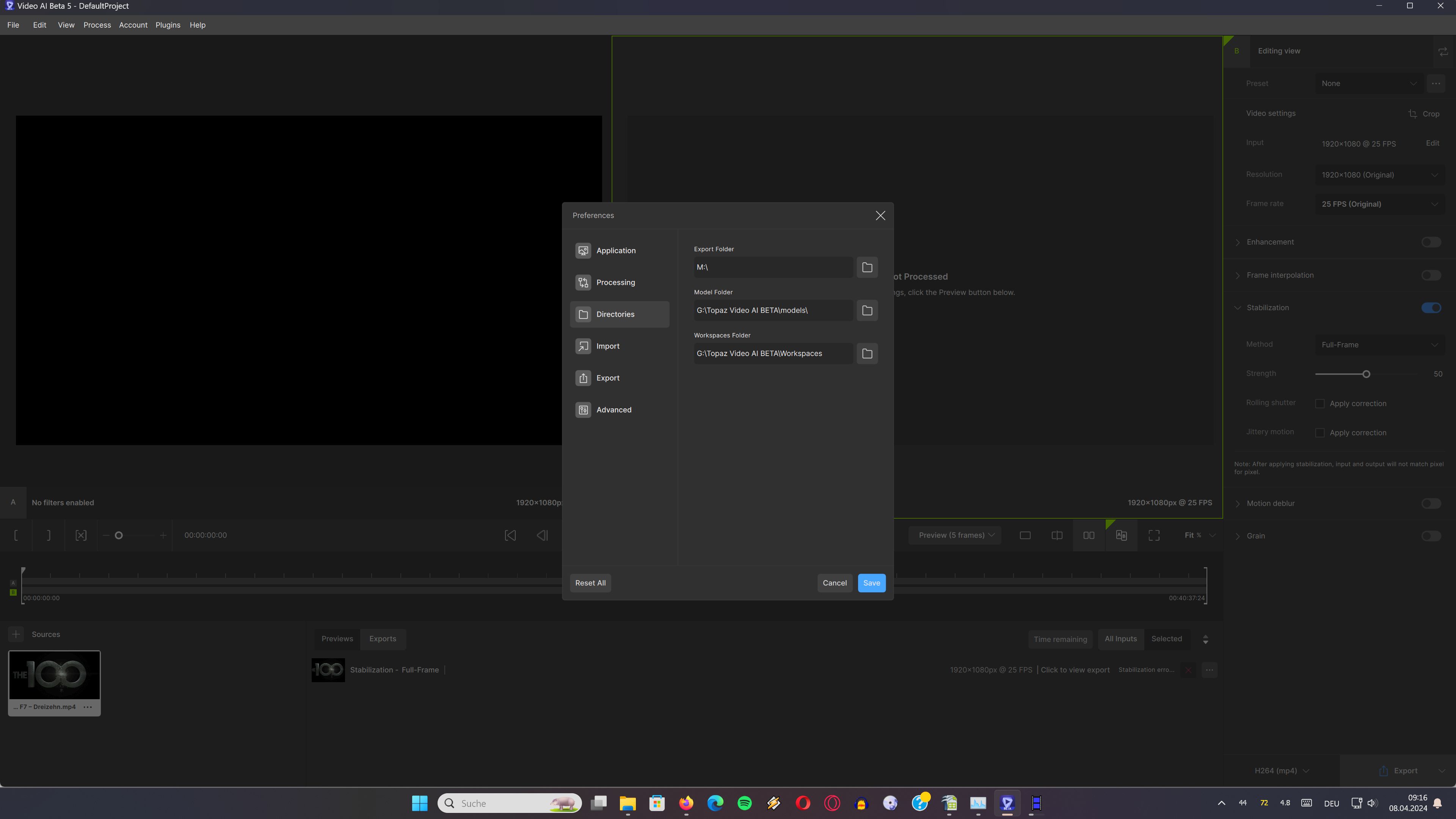Browse for Export Folder location
The width and height of the screenshot is (1456, 819).
click(867, 267)
